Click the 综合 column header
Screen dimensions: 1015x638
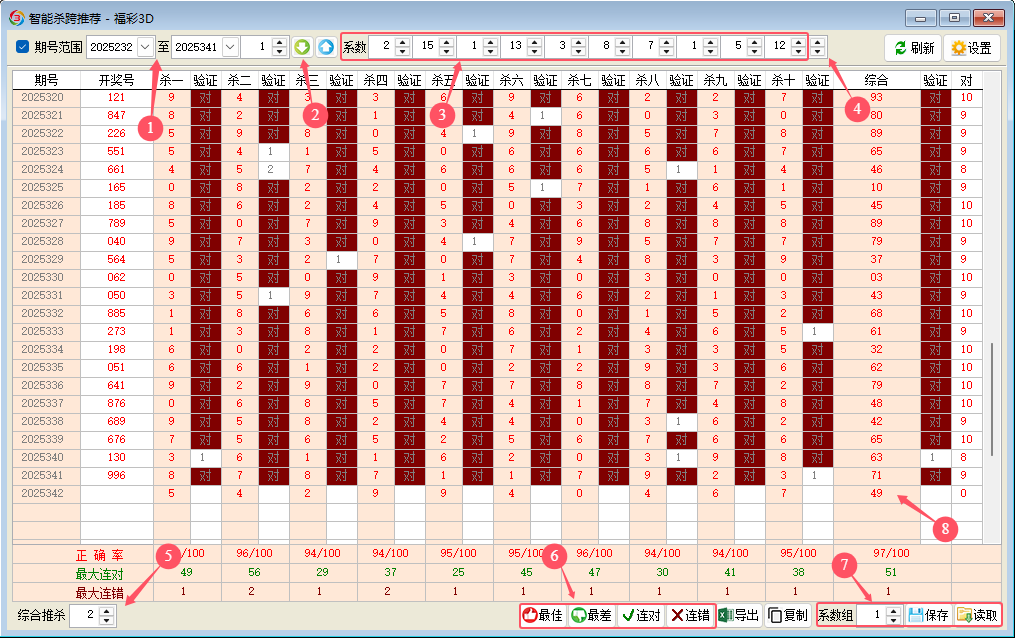876,79
